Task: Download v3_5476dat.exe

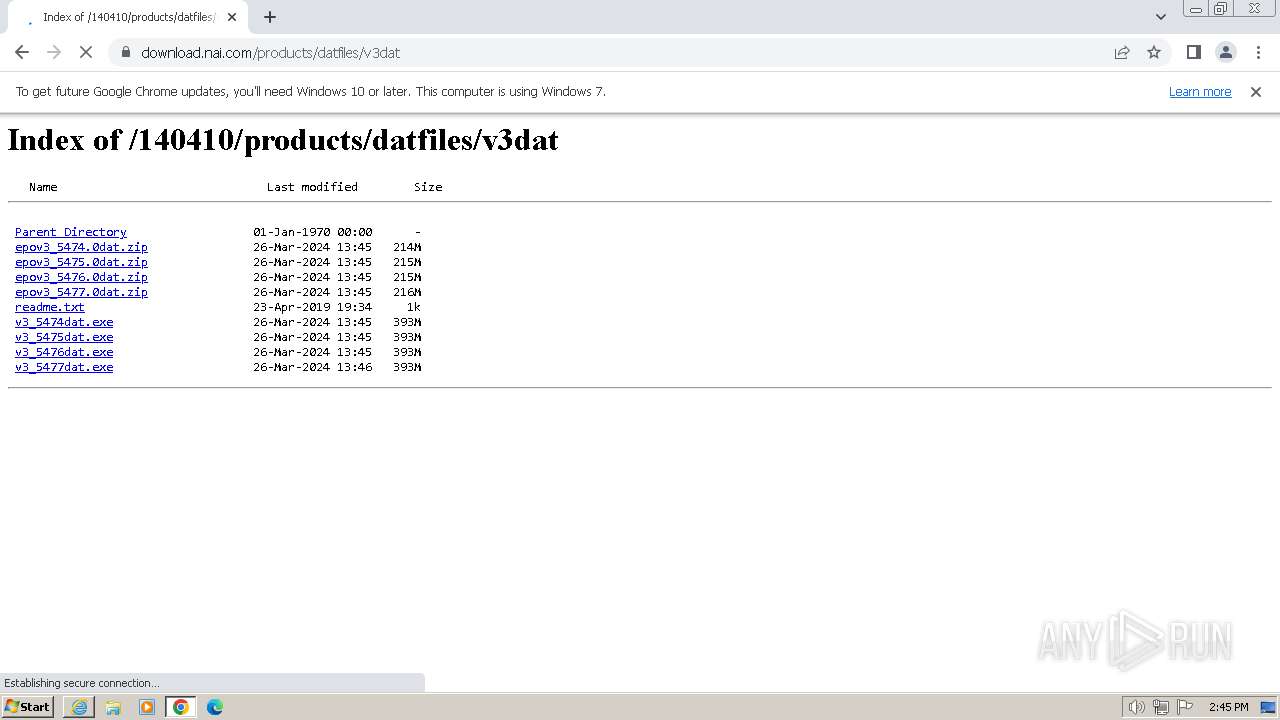Action: click(x=64, y=352)
